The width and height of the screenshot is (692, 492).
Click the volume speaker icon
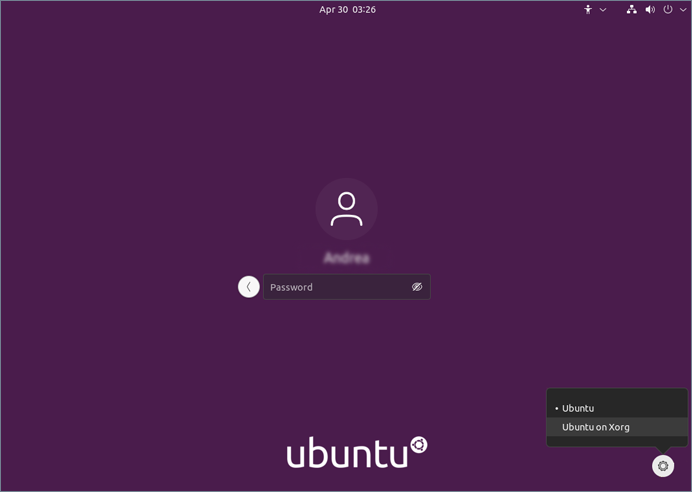coord(650,9)
